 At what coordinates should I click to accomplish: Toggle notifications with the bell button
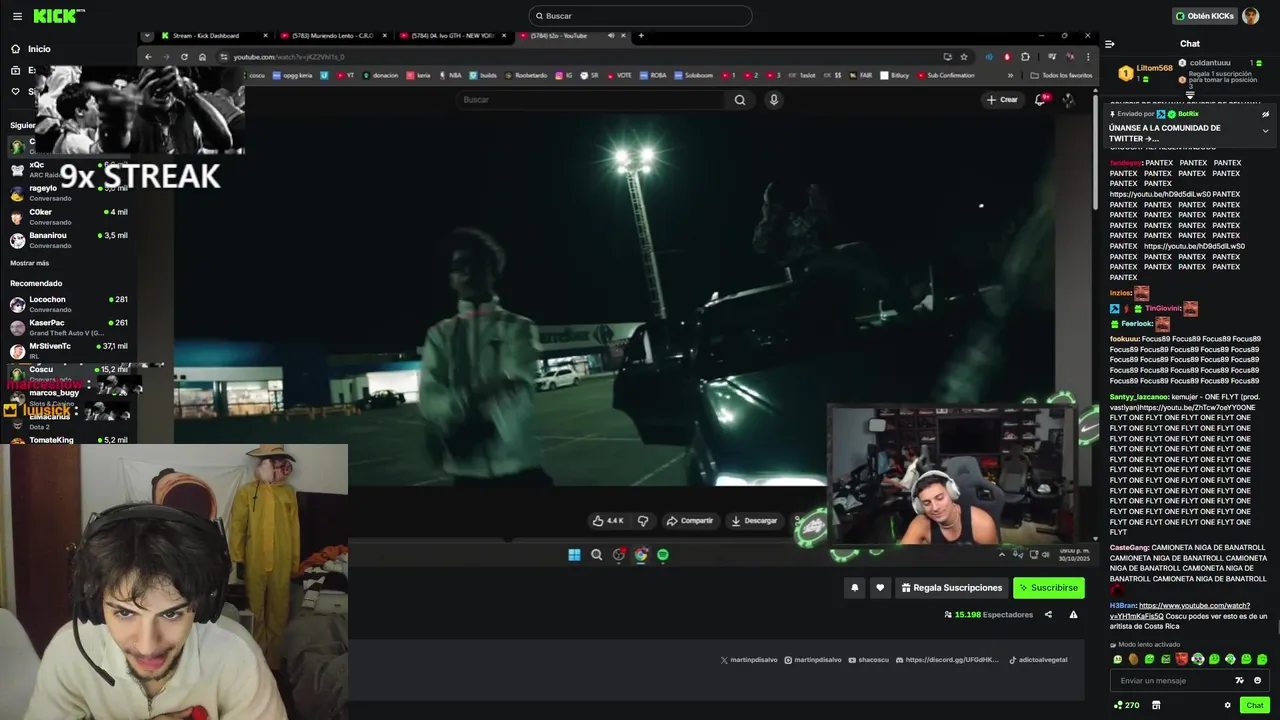pyautogui.click(x=855, y=588)
